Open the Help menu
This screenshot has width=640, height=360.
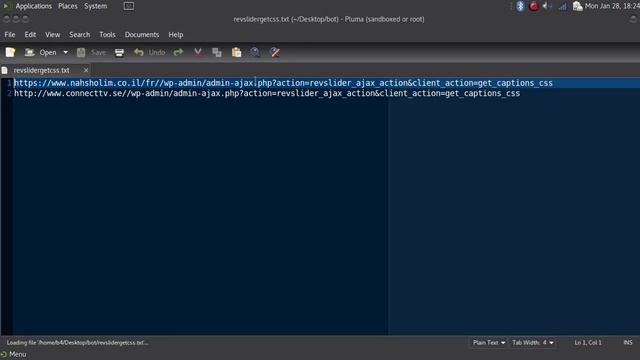coord(176,35)
